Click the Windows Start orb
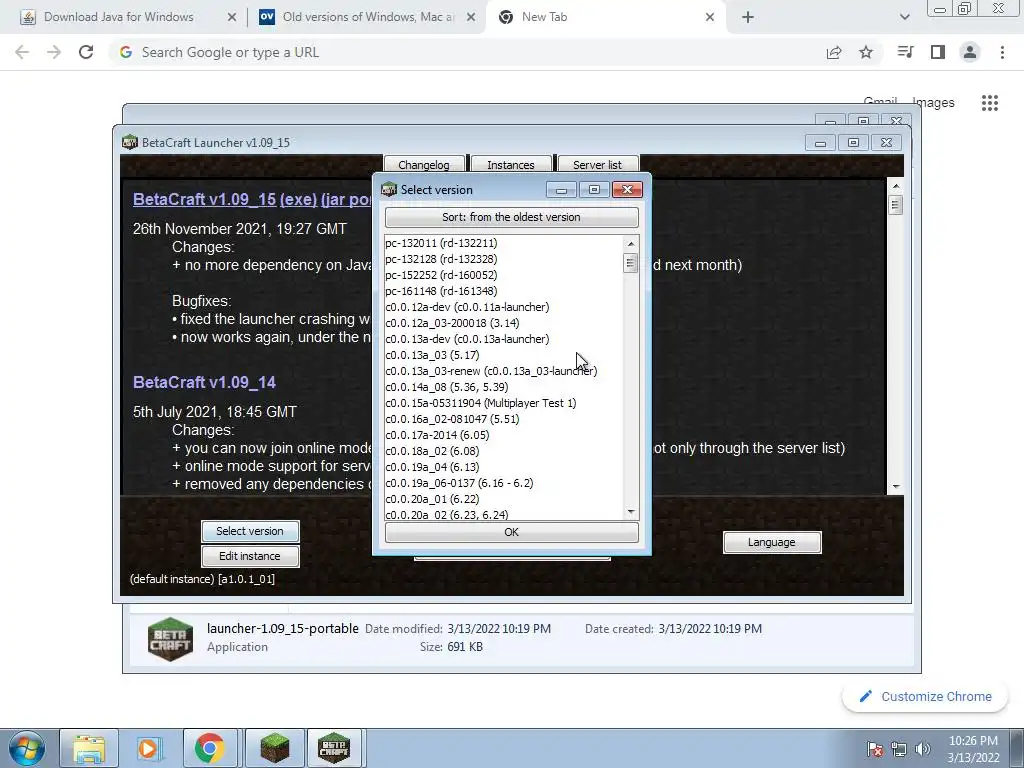 pyautogui.click(x=27, y=748)
